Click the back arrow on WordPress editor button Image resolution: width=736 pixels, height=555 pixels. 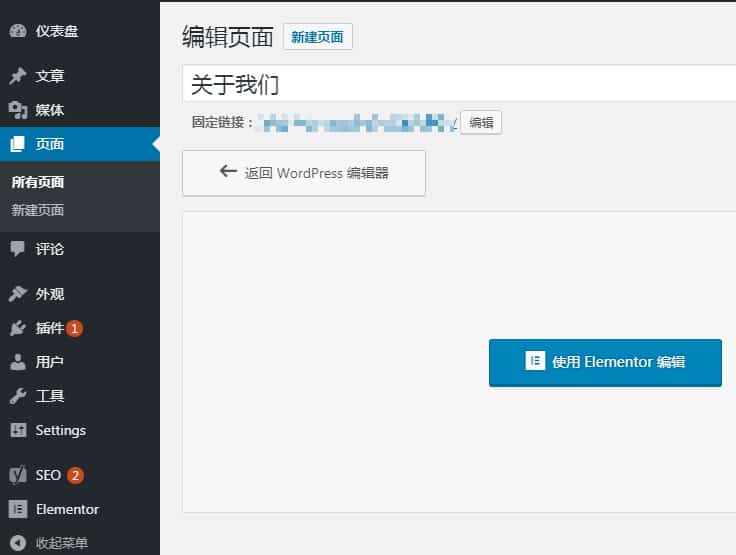click(228, 171)
